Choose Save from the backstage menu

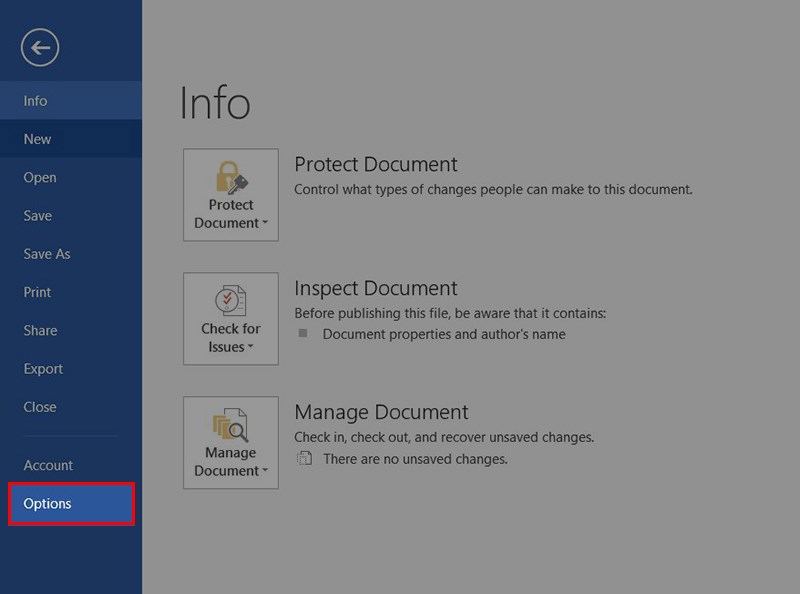coord(38,216)
